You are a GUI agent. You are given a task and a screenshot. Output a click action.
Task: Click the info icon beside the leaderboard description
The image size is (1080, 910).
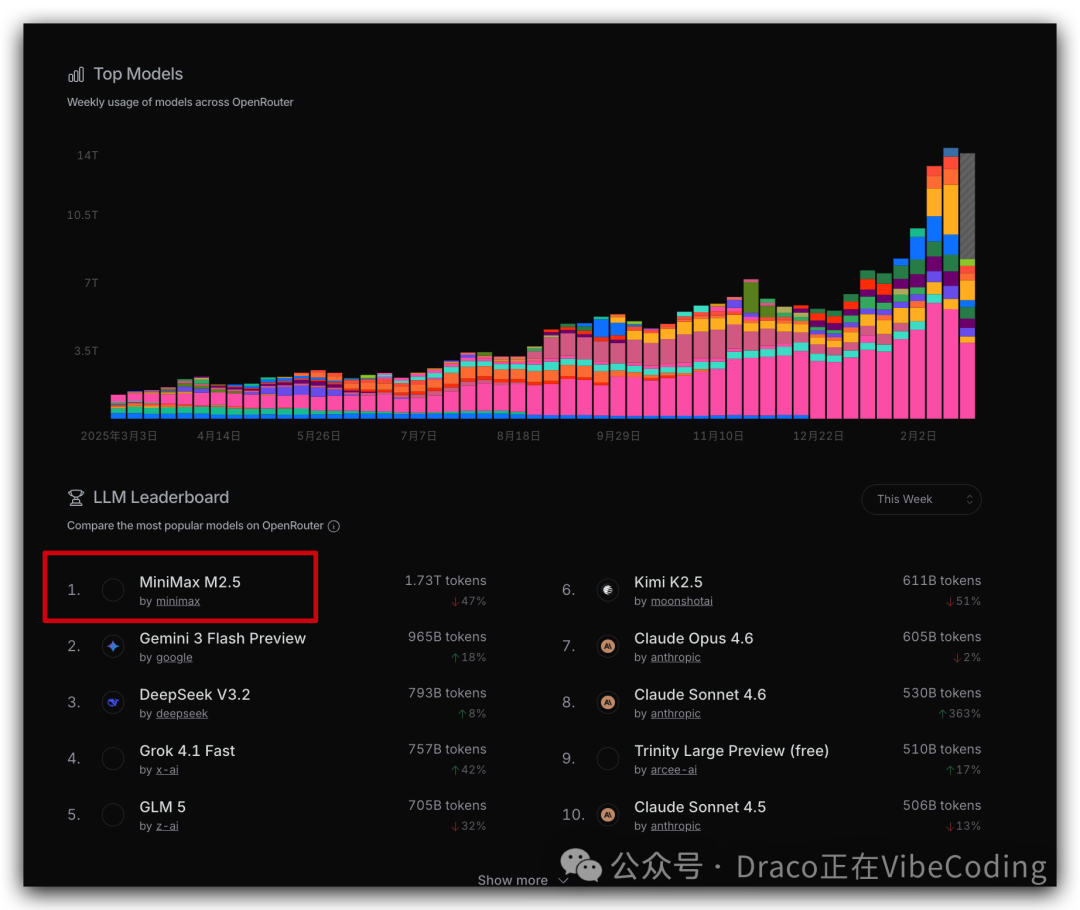point(334,526)
